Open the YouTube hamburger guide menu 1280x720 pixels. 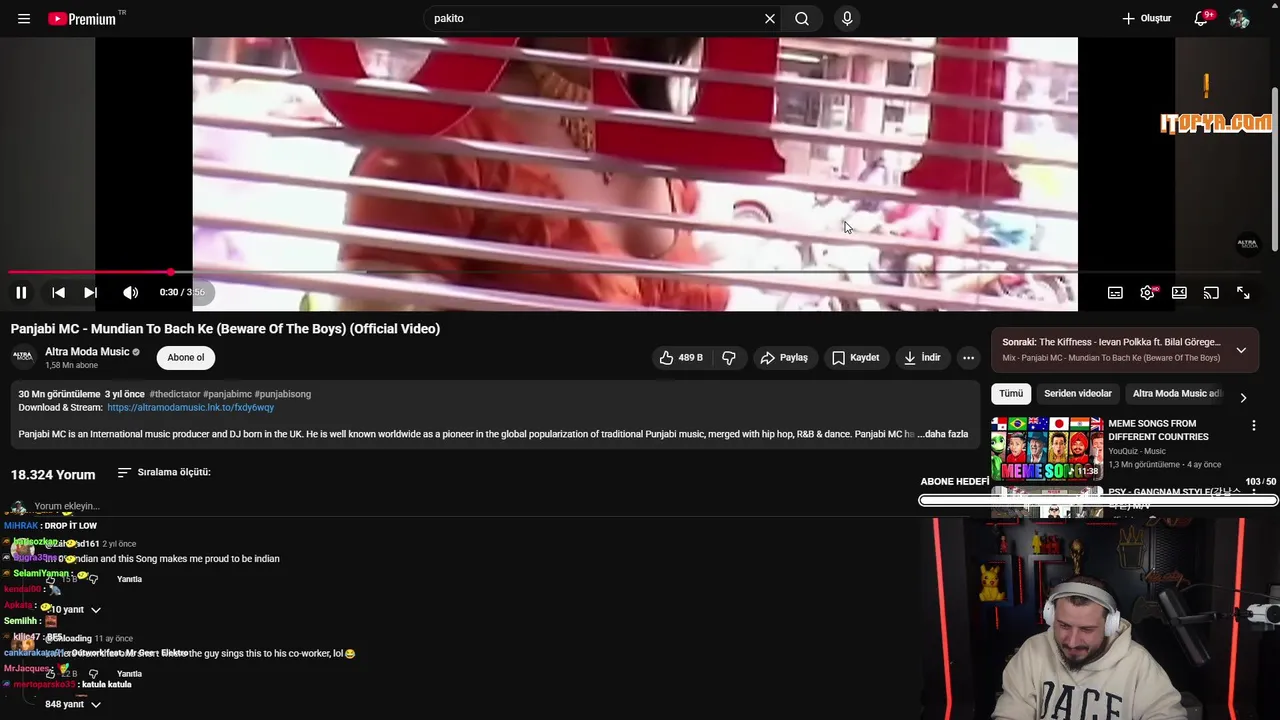24,18
